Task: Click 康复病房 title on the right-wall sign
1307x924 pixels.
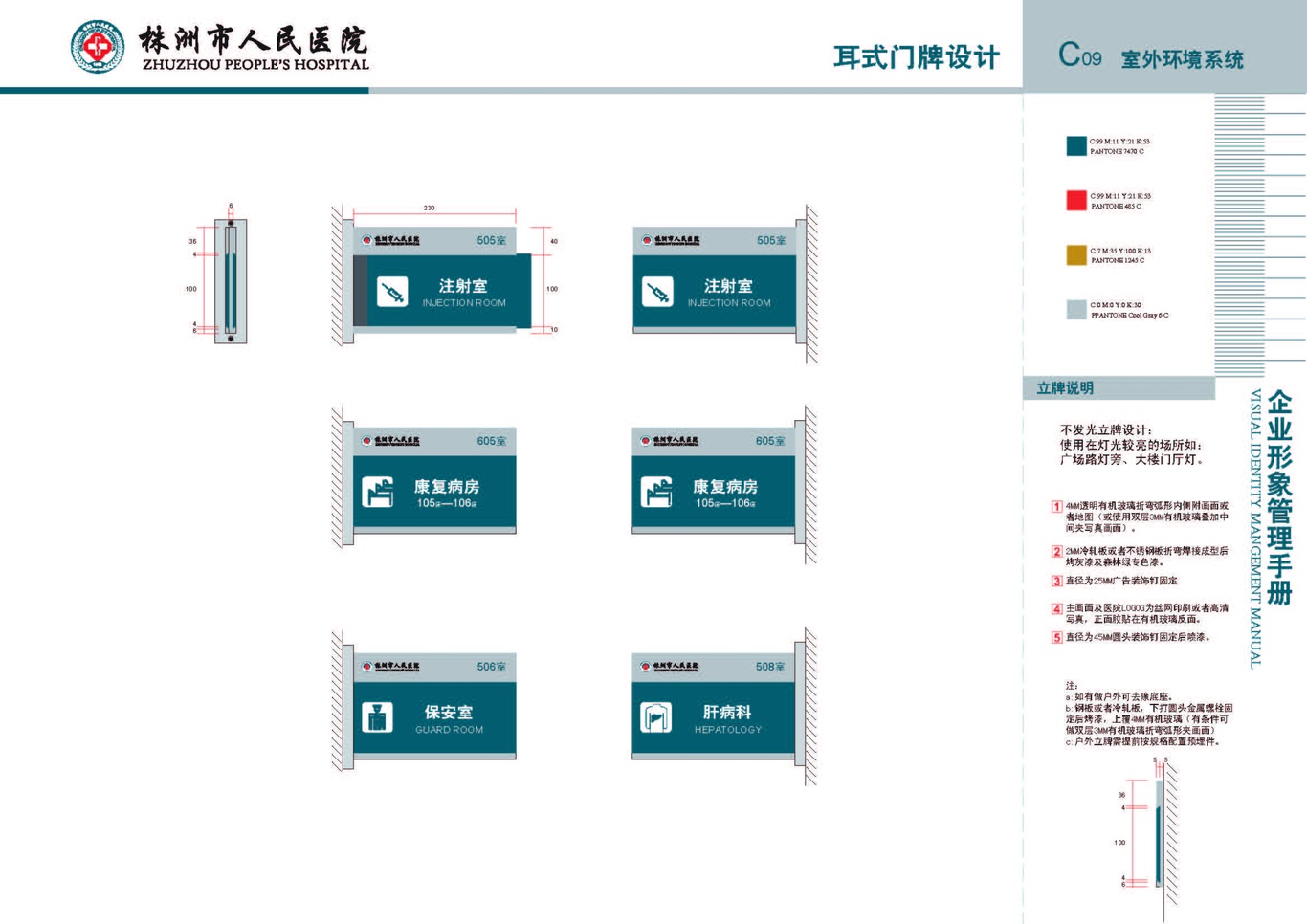Action: [725, 487]
